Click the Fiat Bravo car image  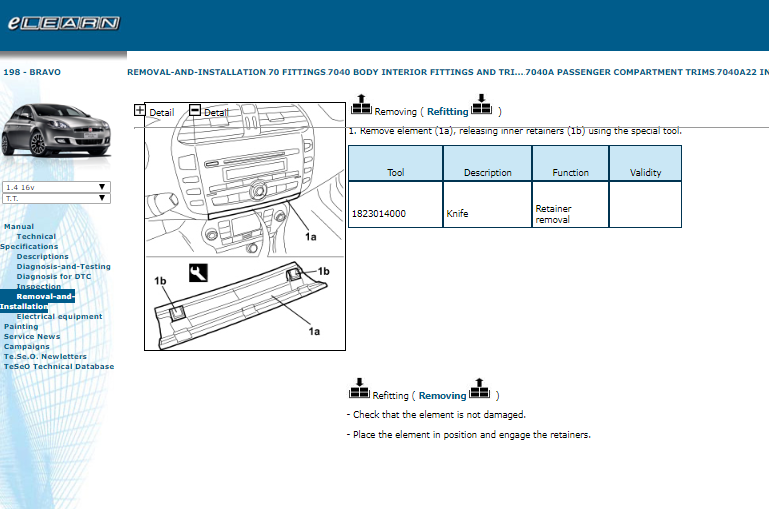(56, 130)
